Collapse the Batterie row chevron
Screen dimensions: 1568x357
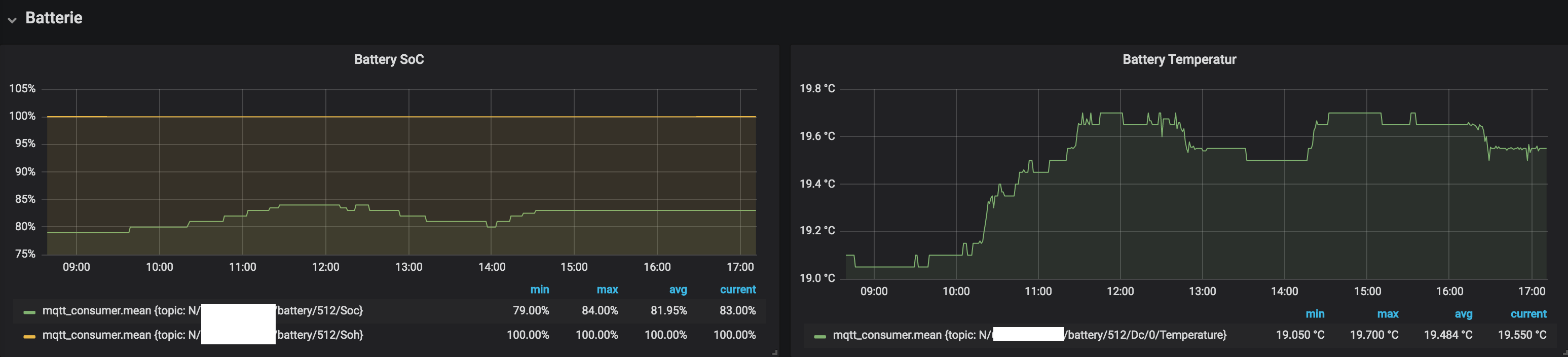point(12,19)
